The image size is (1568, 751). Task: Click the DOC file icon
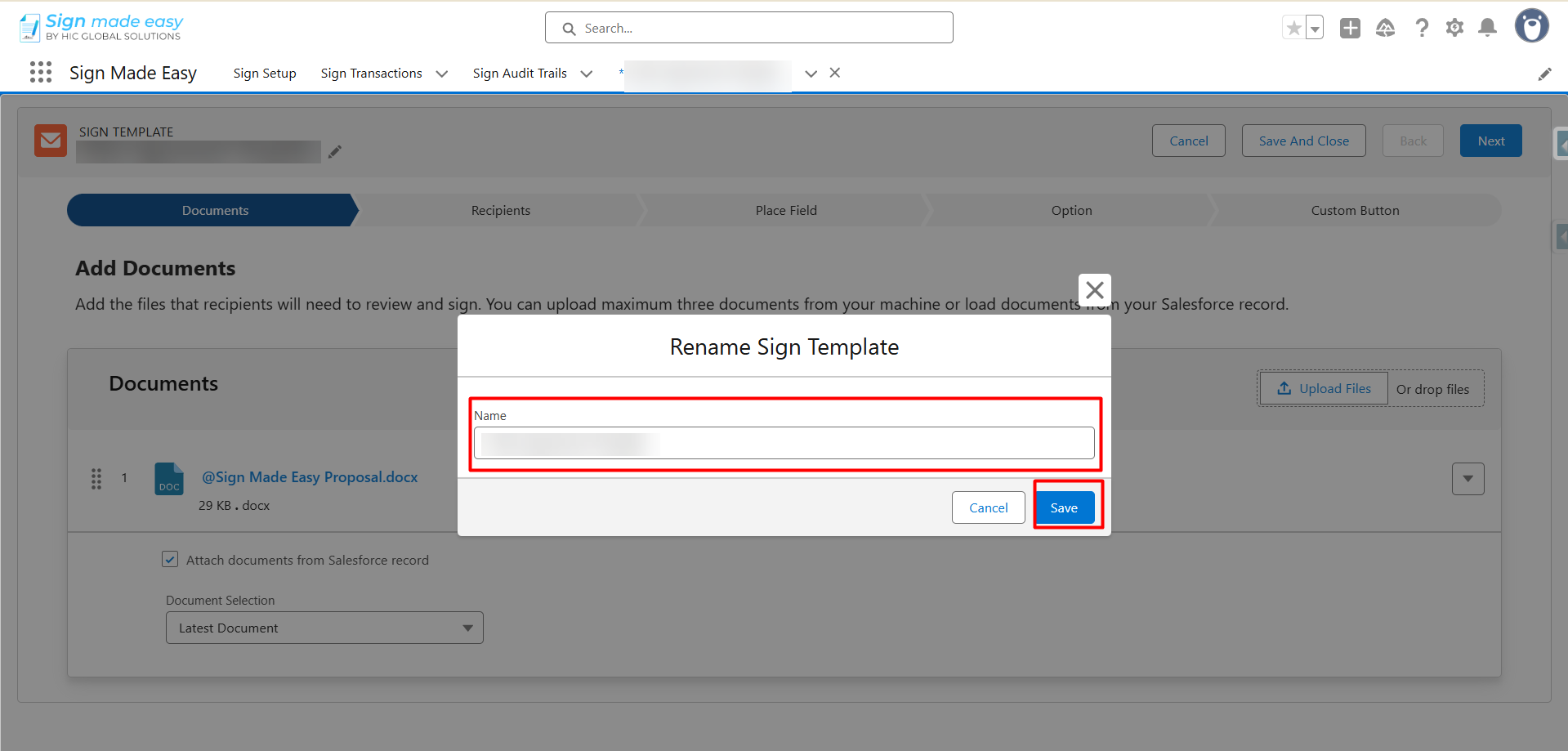[169, 479]
